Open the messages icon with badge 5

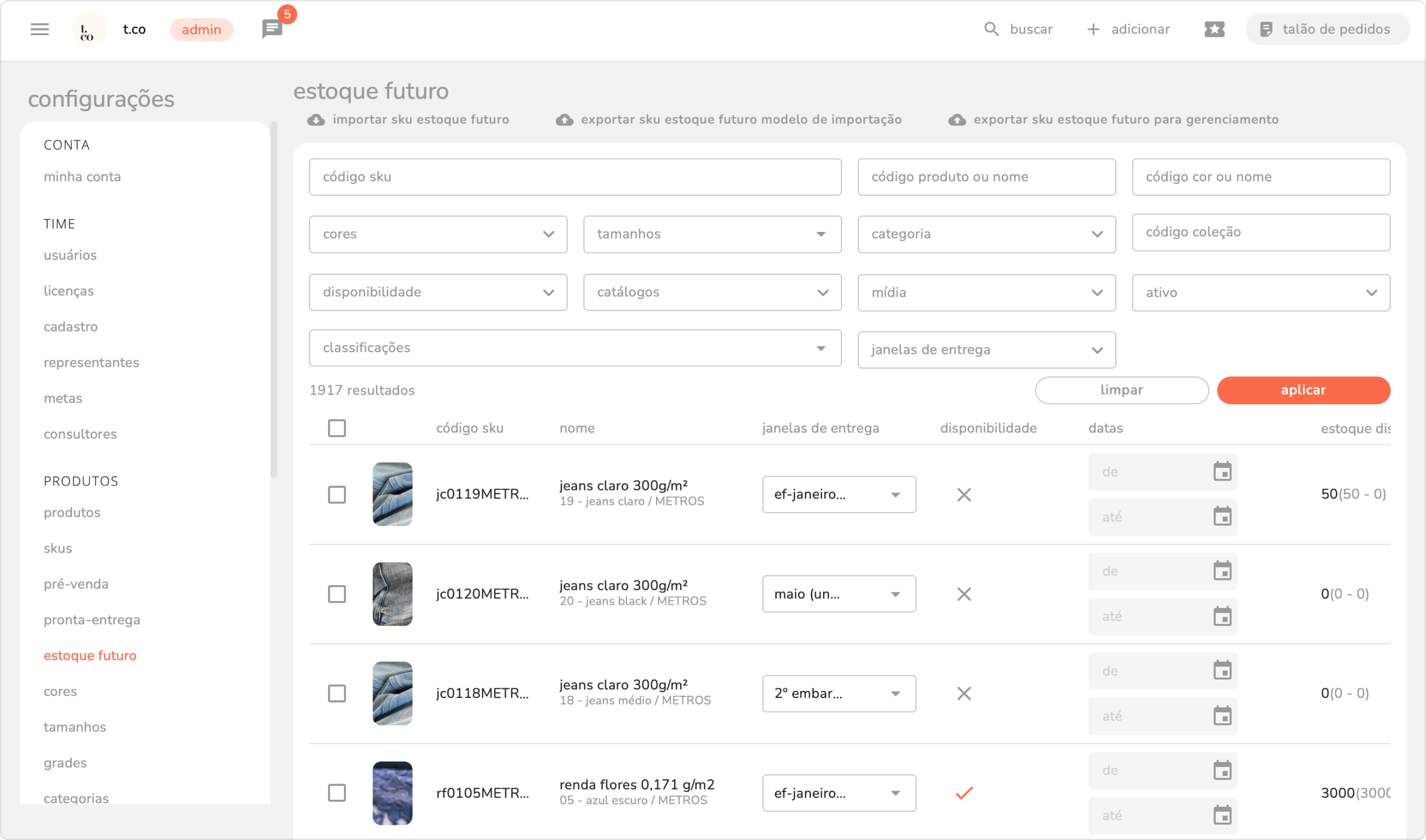(x=272, y=28)
